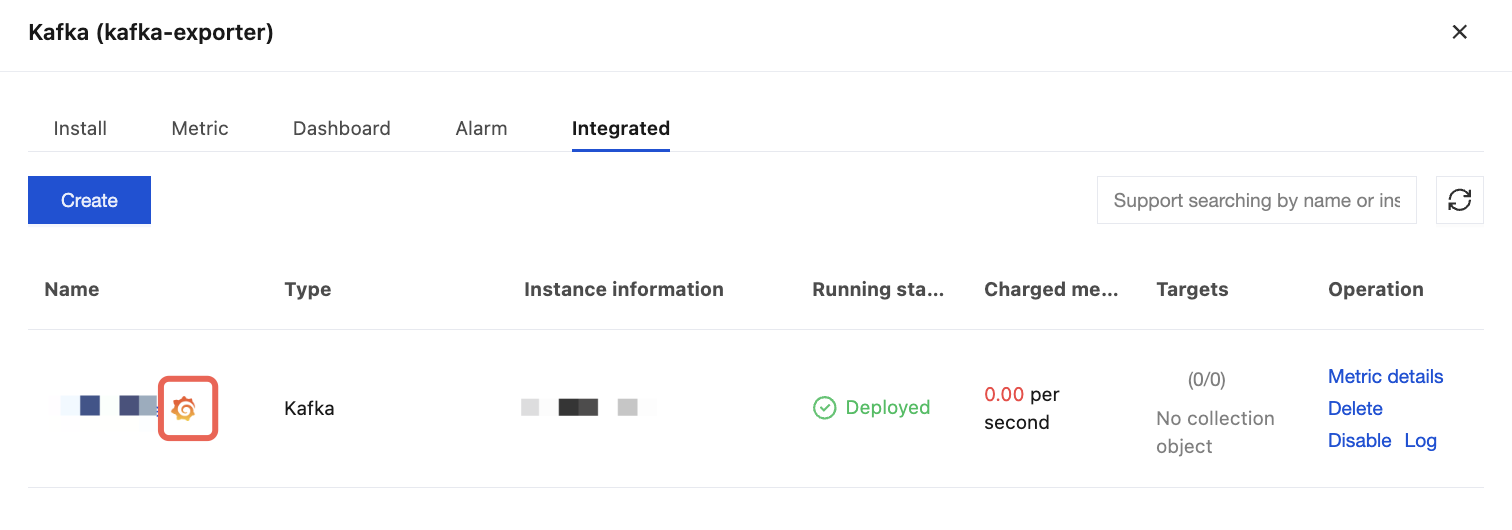Image resolution: width=1512 pixels, height=530 pixels.
Task: View the Log link
Action: (x=1420, y=440)
